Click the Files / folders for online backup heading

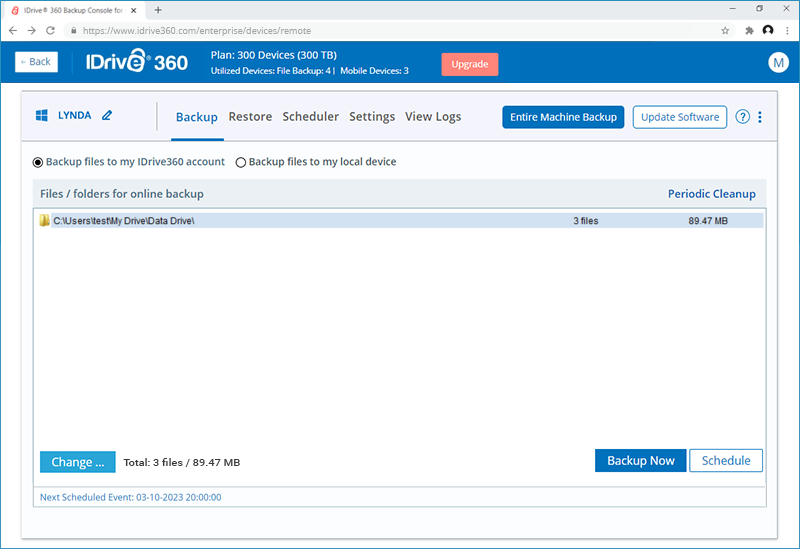(x=122, y=194)
